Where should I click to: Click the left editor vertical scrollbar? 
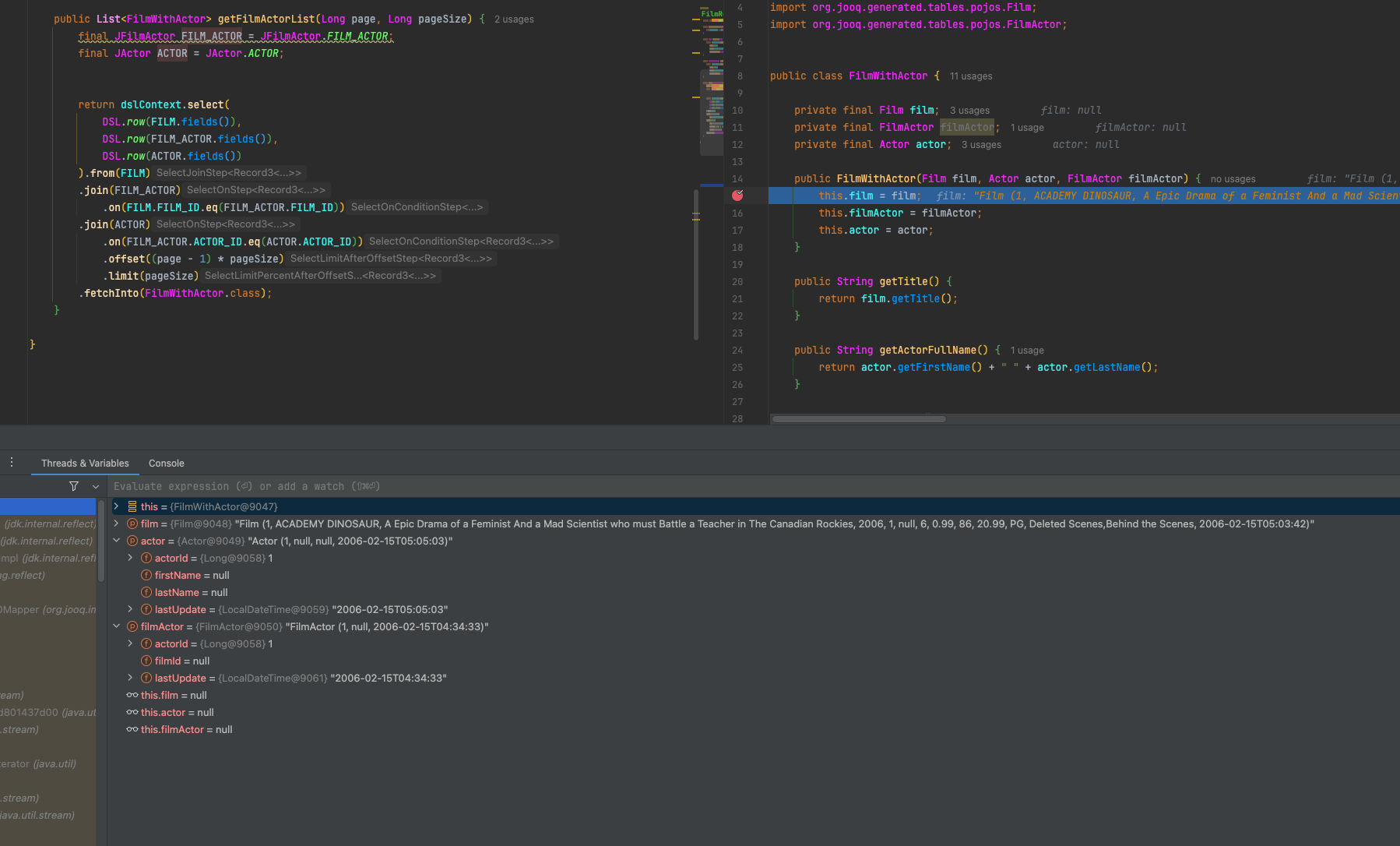coord(696,265)
